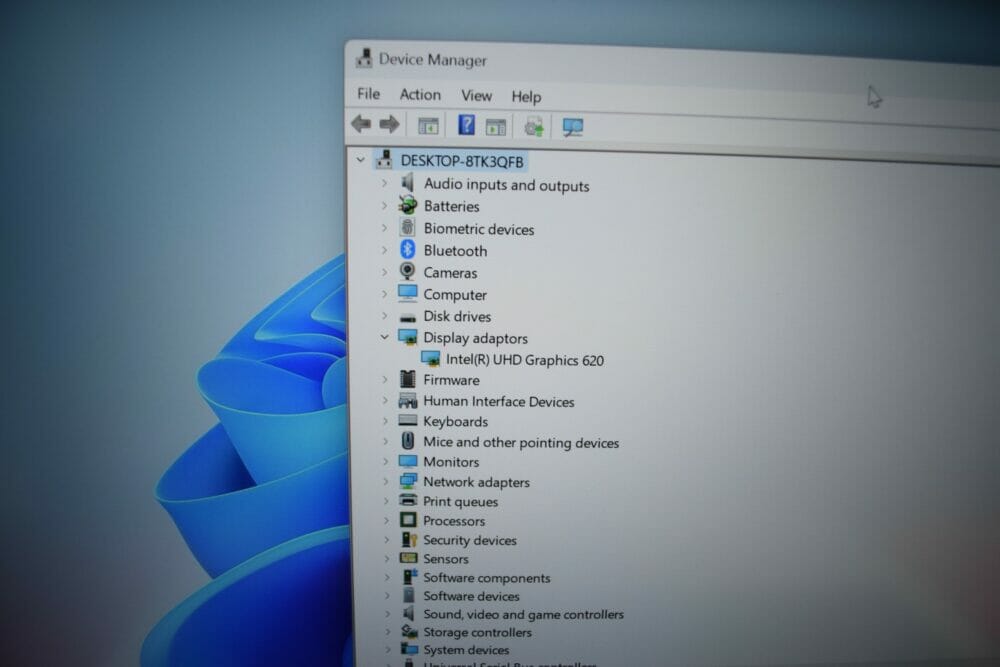Click the Display adaptors category icon

click(408, 337)
